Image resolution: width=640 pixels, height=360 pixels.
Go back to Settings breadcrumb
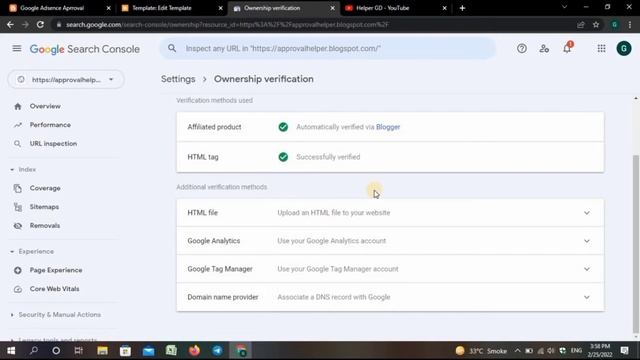pos(178,79)
